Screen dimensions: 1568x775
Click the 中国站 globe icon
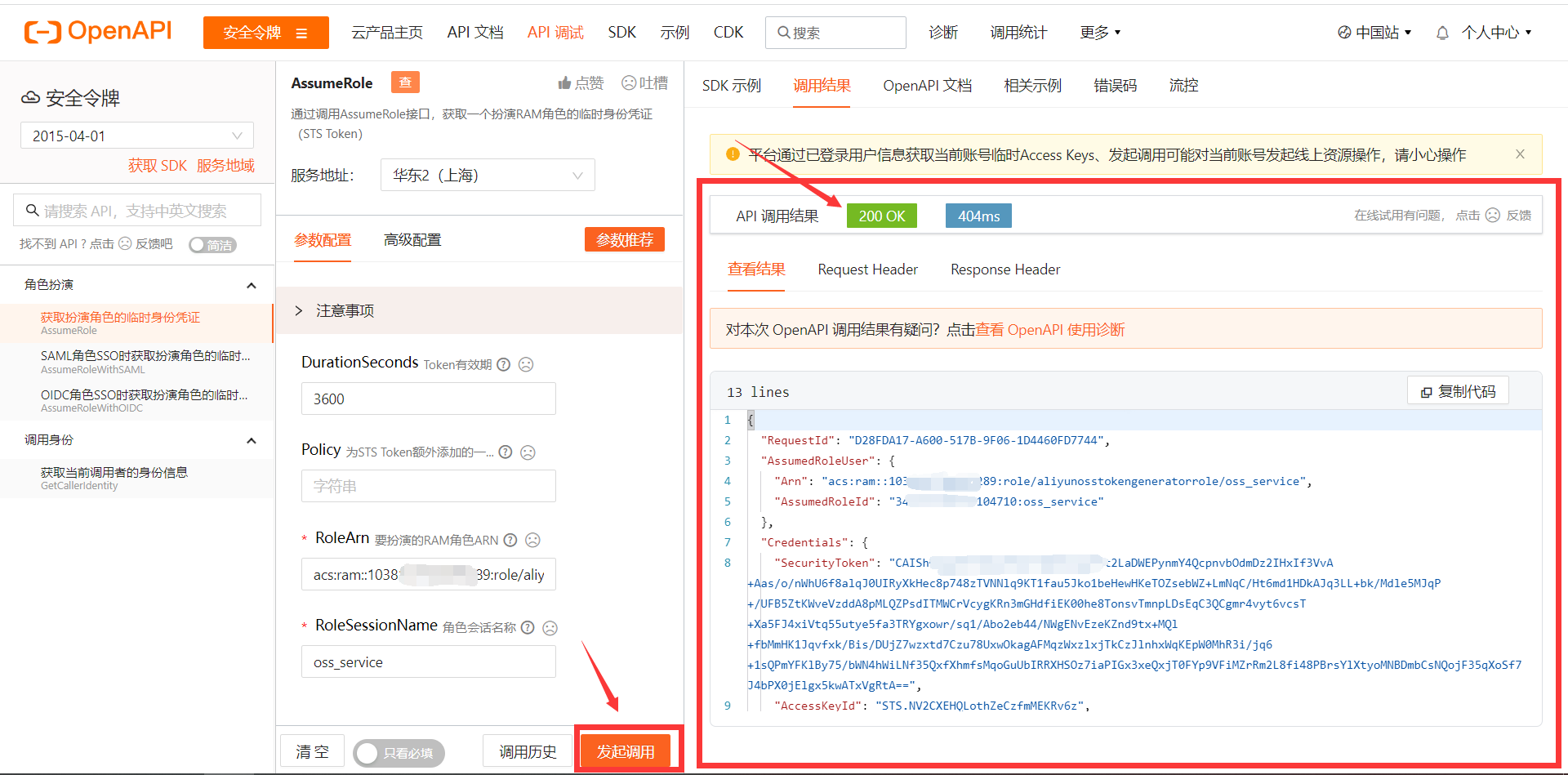click(1344, 33)
